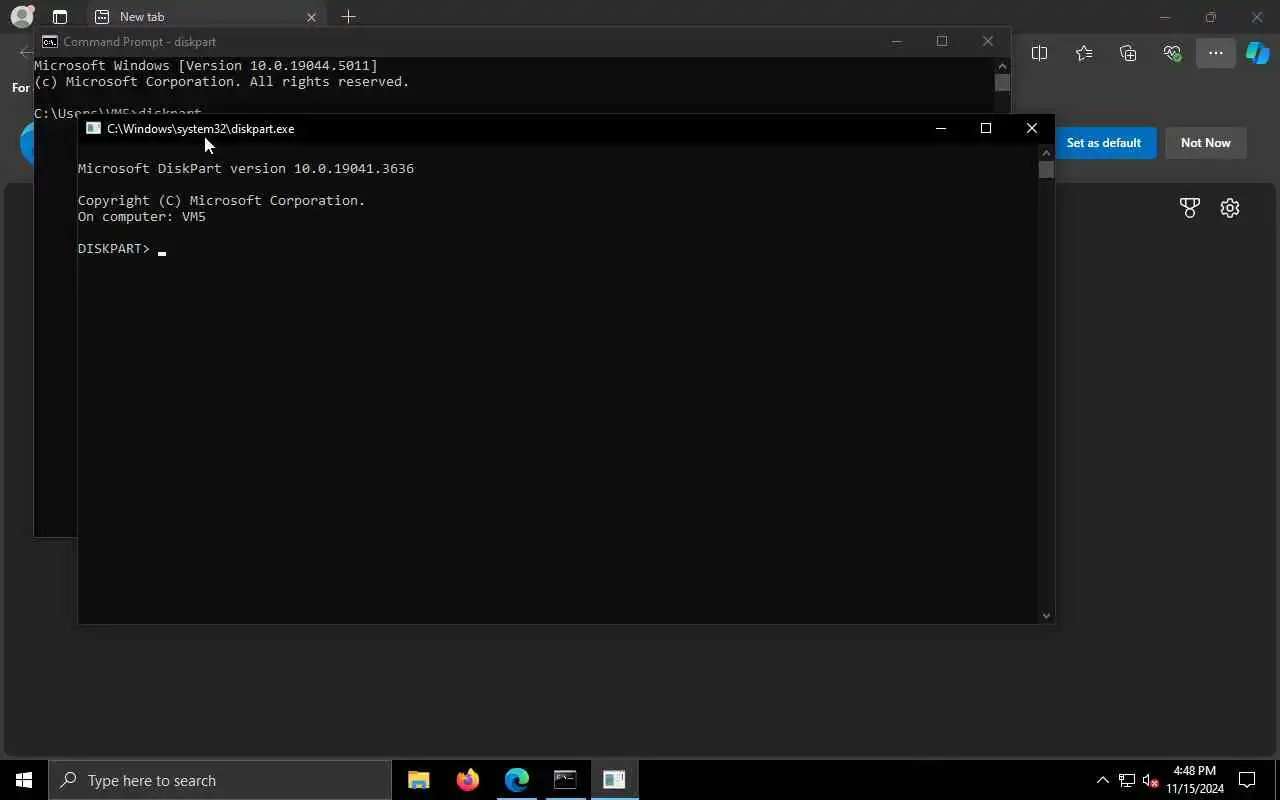The image size is (1280, 800).
Task: Click the DISKPART> prompt line
Action: (122, 249)
